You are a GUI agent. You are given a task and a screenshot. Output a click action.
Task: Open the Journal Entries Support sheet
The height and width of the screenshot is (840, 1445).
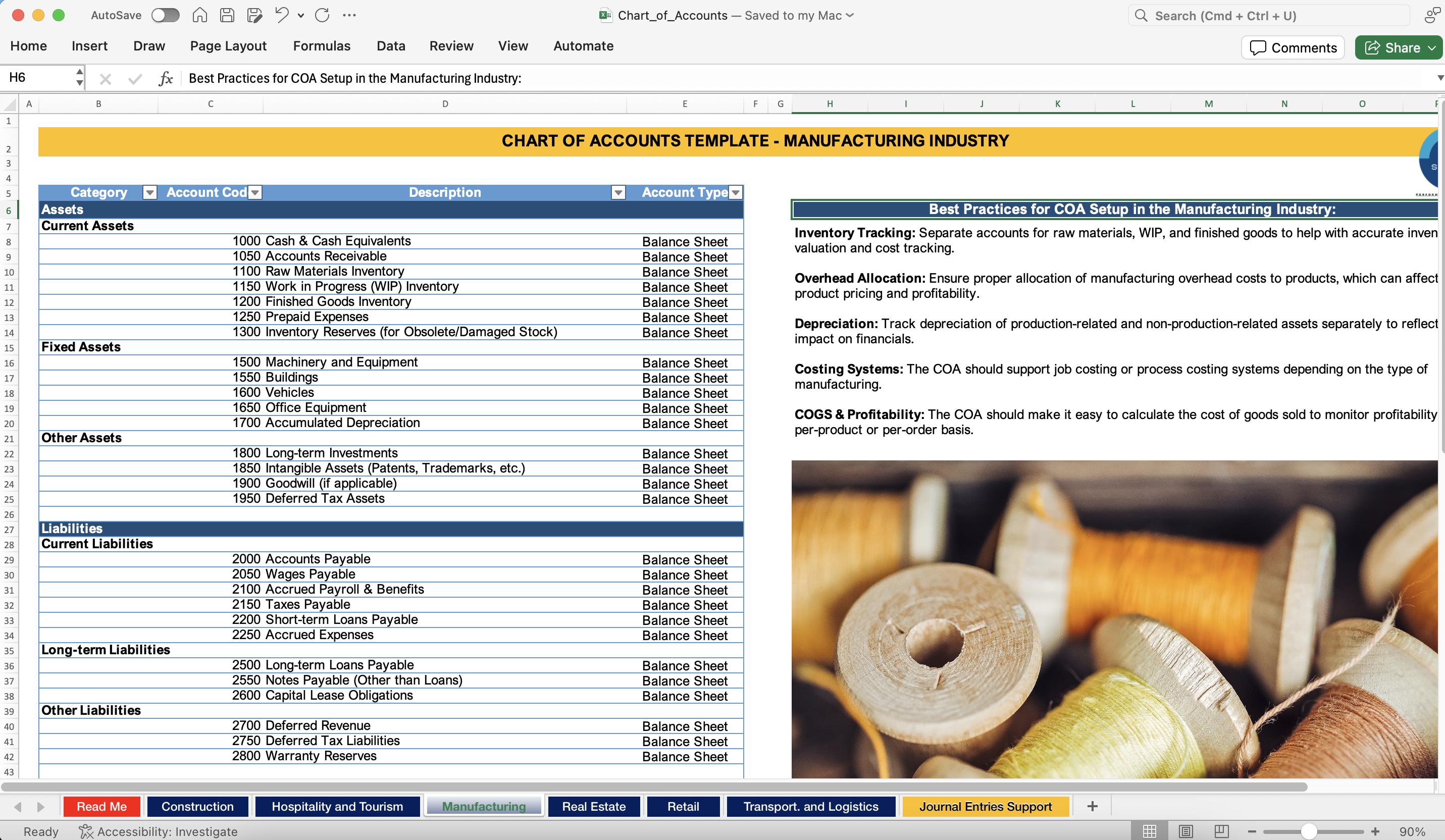[986, 806]
